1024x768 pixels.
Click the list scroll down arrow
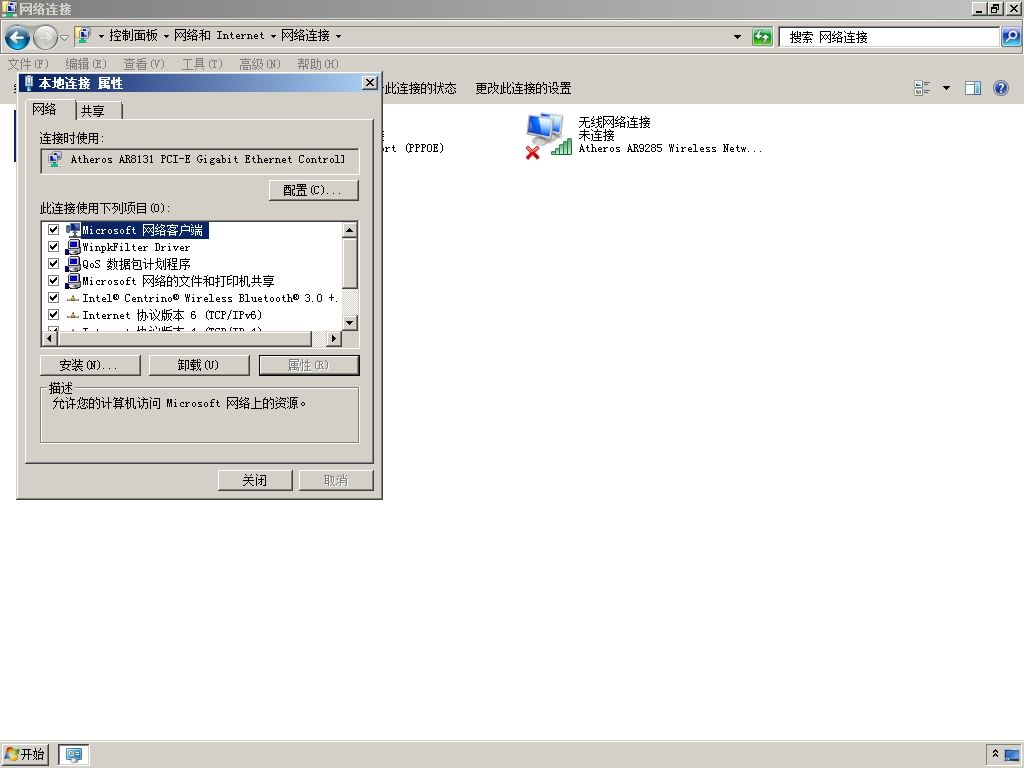[x=349, y=323]
